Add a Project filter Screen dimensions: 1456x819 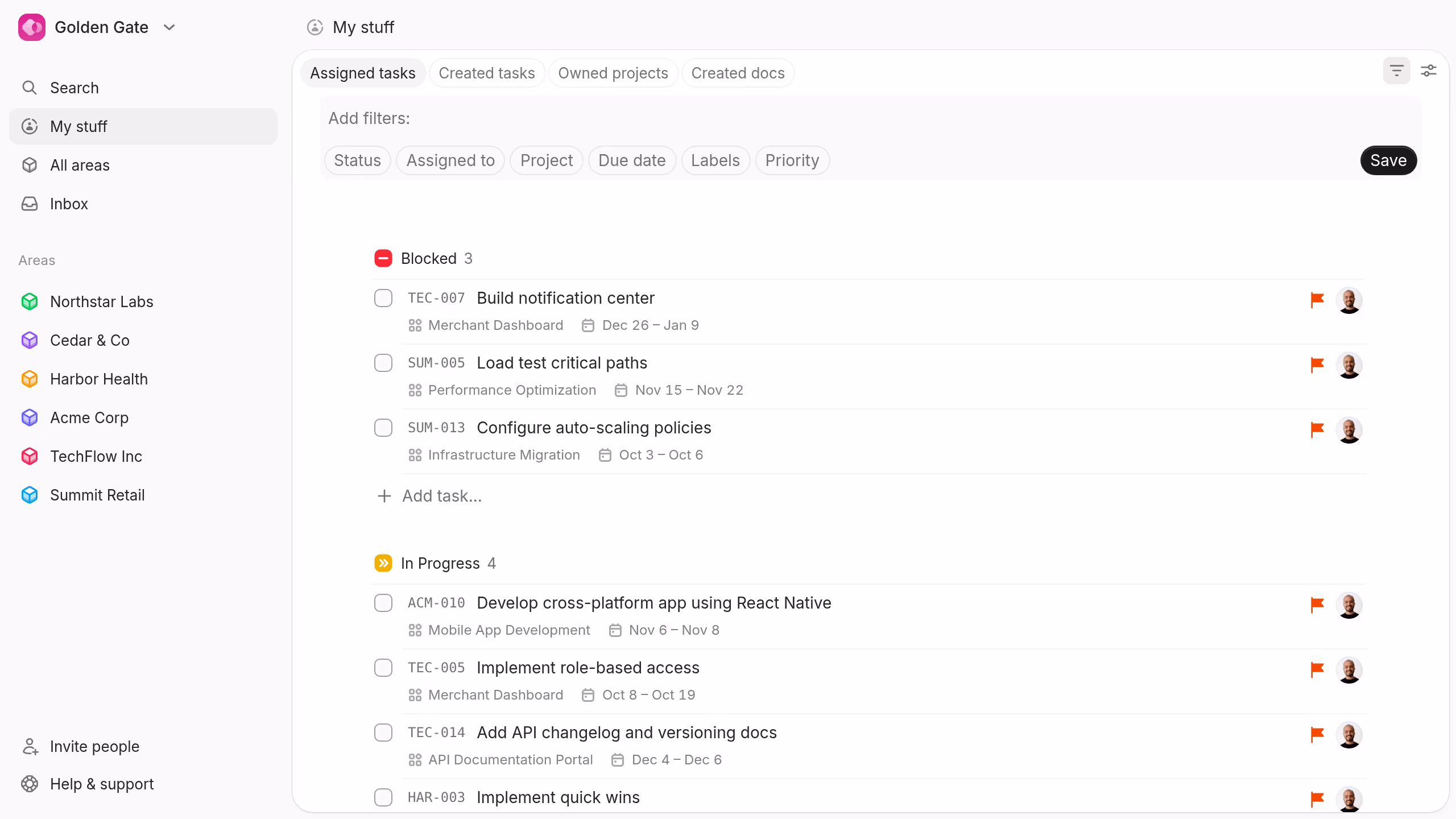[547, 160]
